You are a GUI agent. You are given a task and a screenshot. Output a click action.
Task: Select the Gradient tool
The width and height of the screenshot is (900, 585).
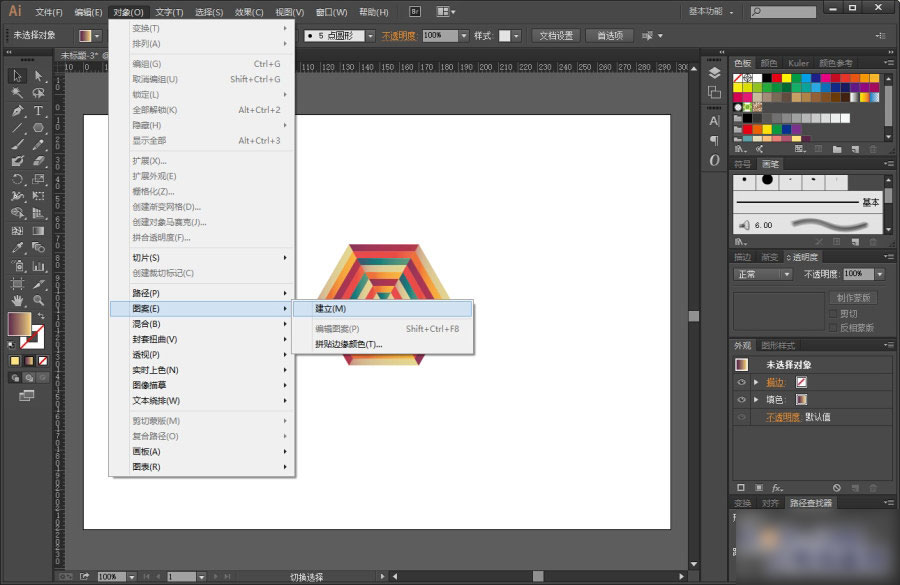(x=38, y=231)
